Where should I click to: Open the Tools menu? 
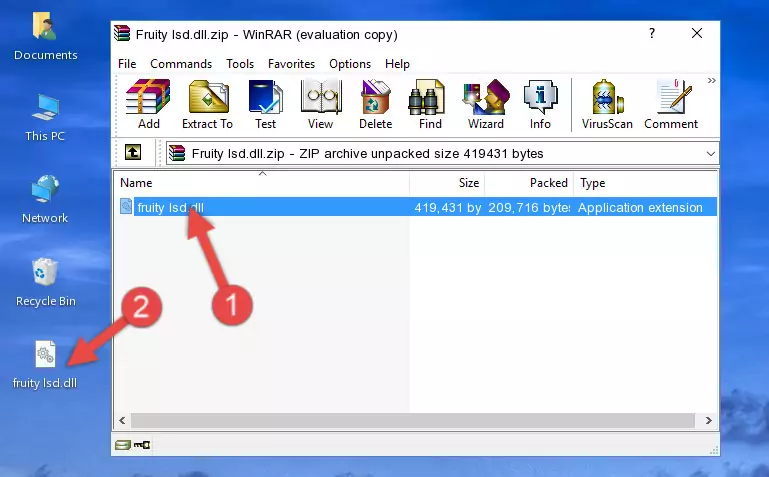[x=240, y=64]
